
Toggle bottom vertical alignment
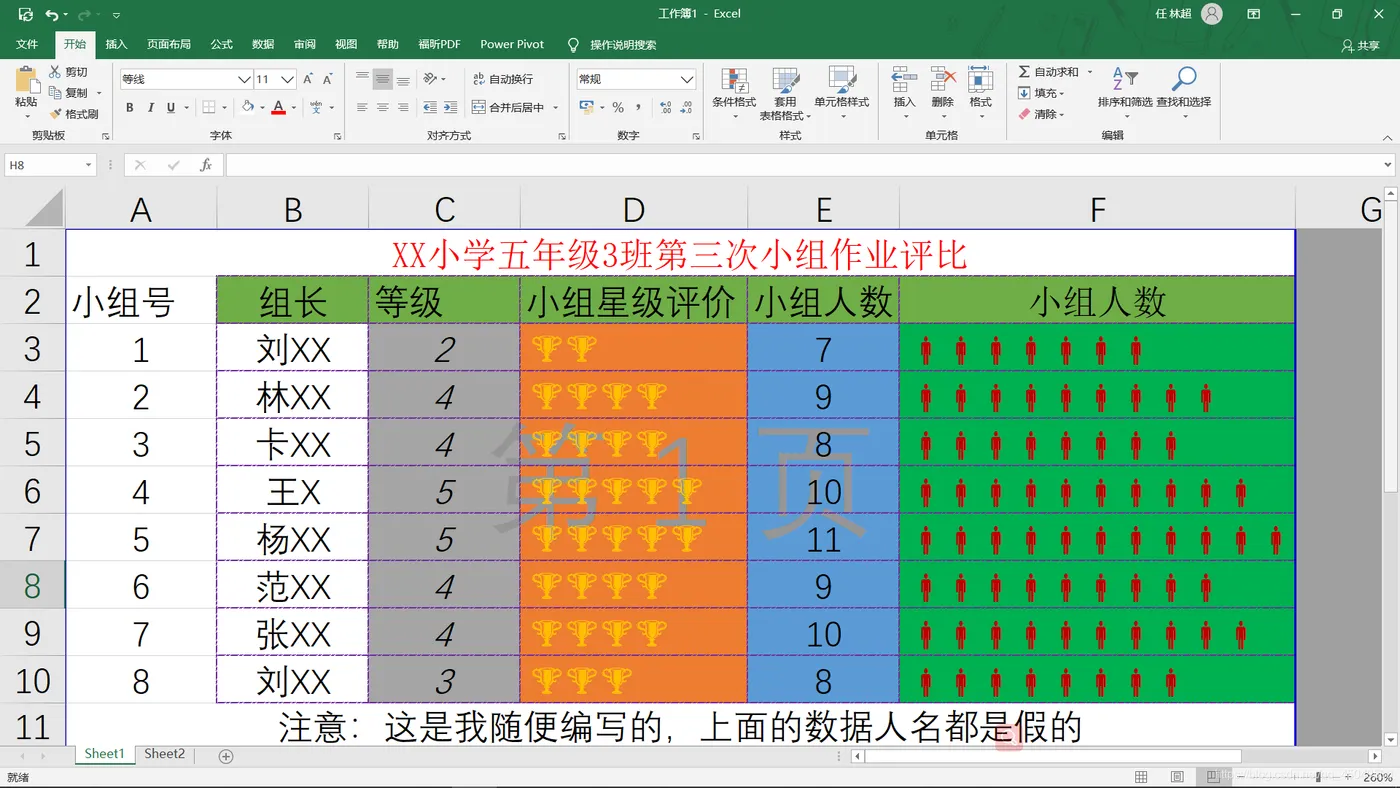(403, 79)
